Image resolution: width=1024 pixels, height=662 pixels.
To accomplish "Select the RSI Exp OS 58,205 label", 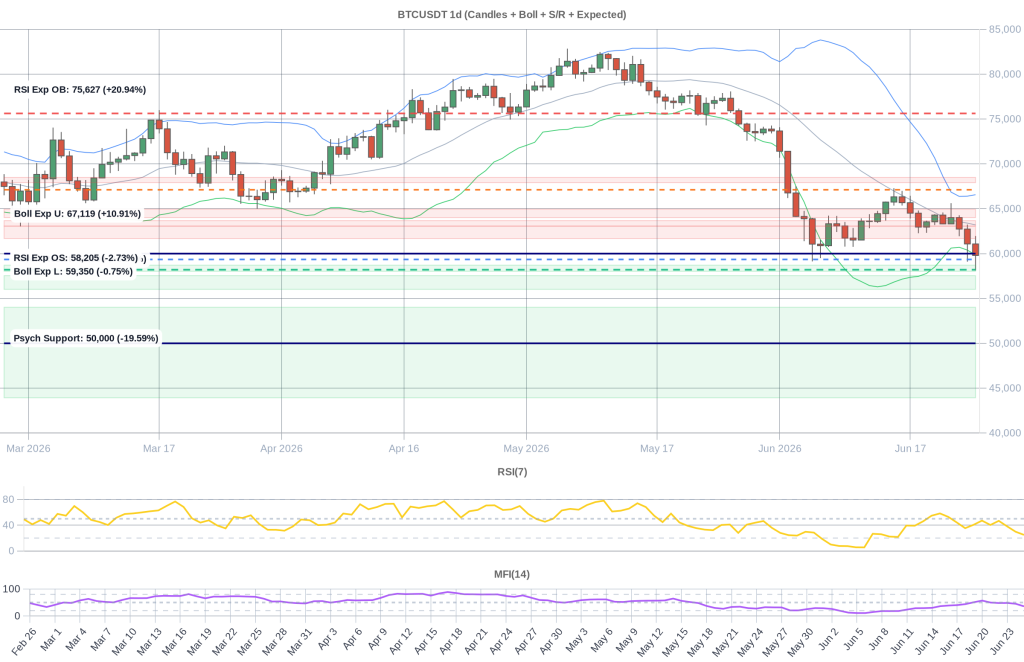I will tap(76, 258).
